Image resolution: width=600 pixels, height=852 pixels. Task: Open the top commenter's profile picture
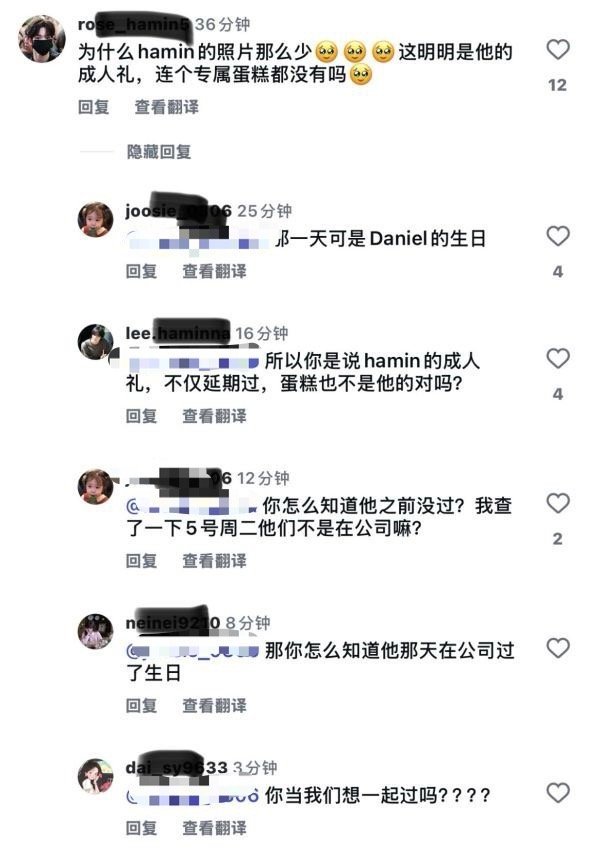(42, 39)
